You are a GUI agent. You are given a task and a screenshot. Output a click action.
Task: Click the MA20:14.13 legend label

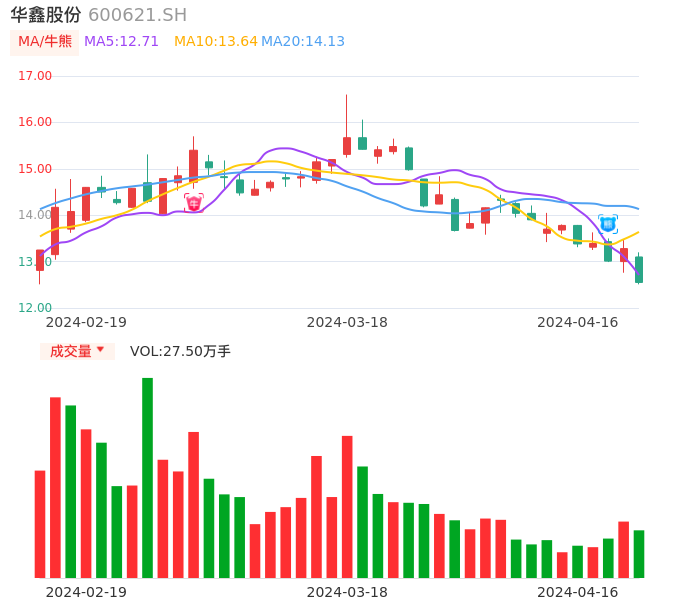pos(303,41)
